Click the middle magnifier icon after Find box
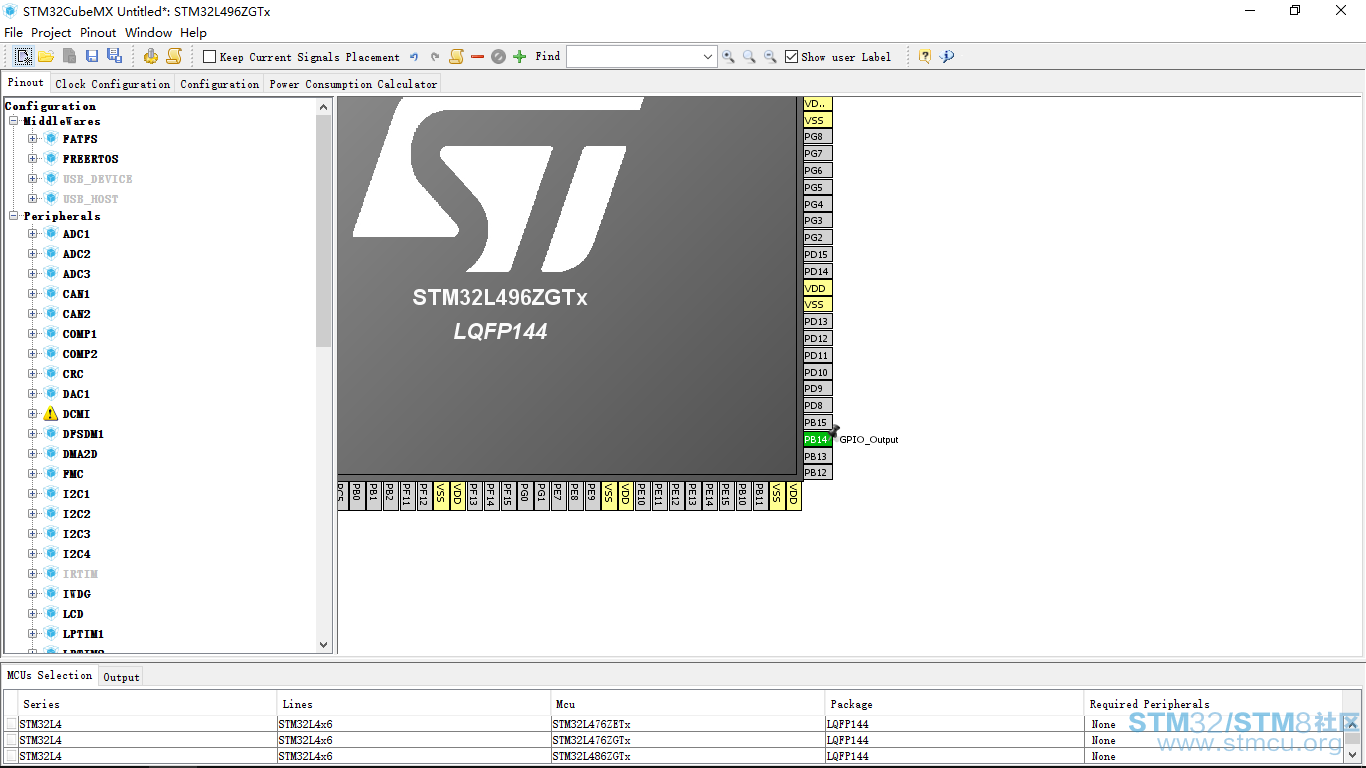The height and width of the screenshot is (768, 1366). point(749,57)
